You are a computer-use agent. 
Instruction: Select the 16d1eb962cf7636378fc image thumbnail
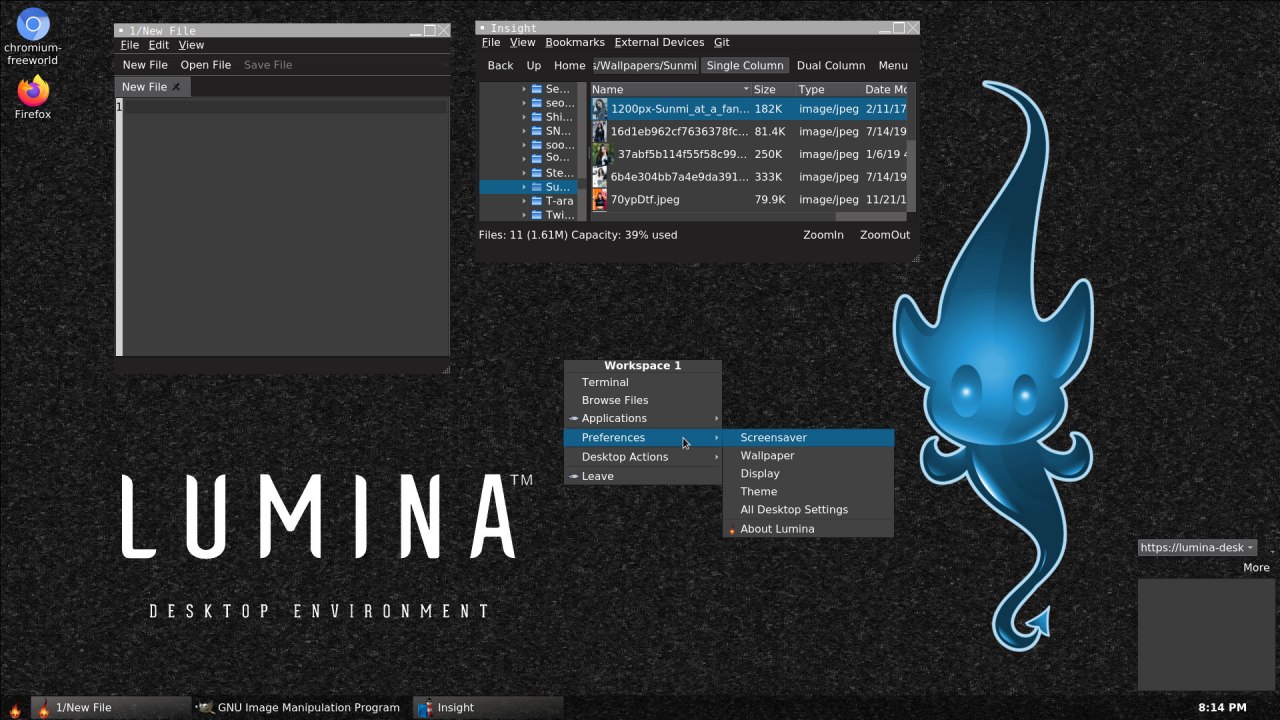point(600,131)
